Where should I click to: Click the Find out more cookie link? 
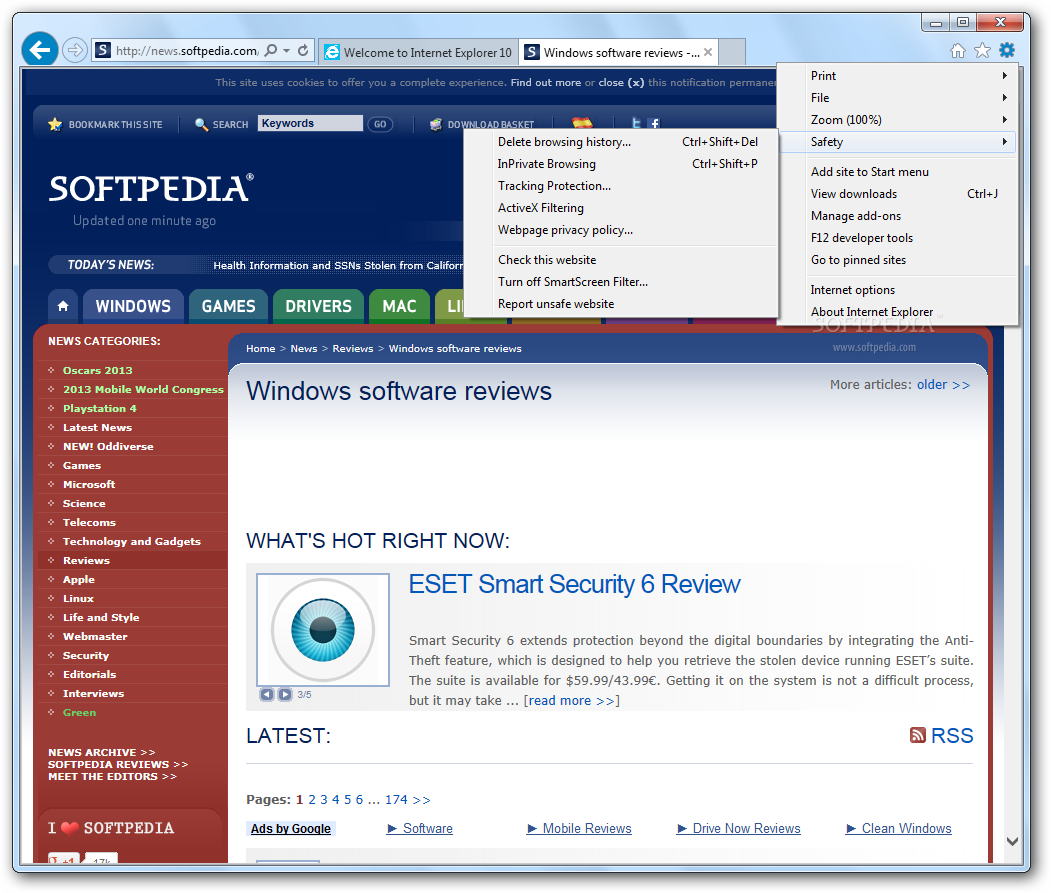(546, 82)
